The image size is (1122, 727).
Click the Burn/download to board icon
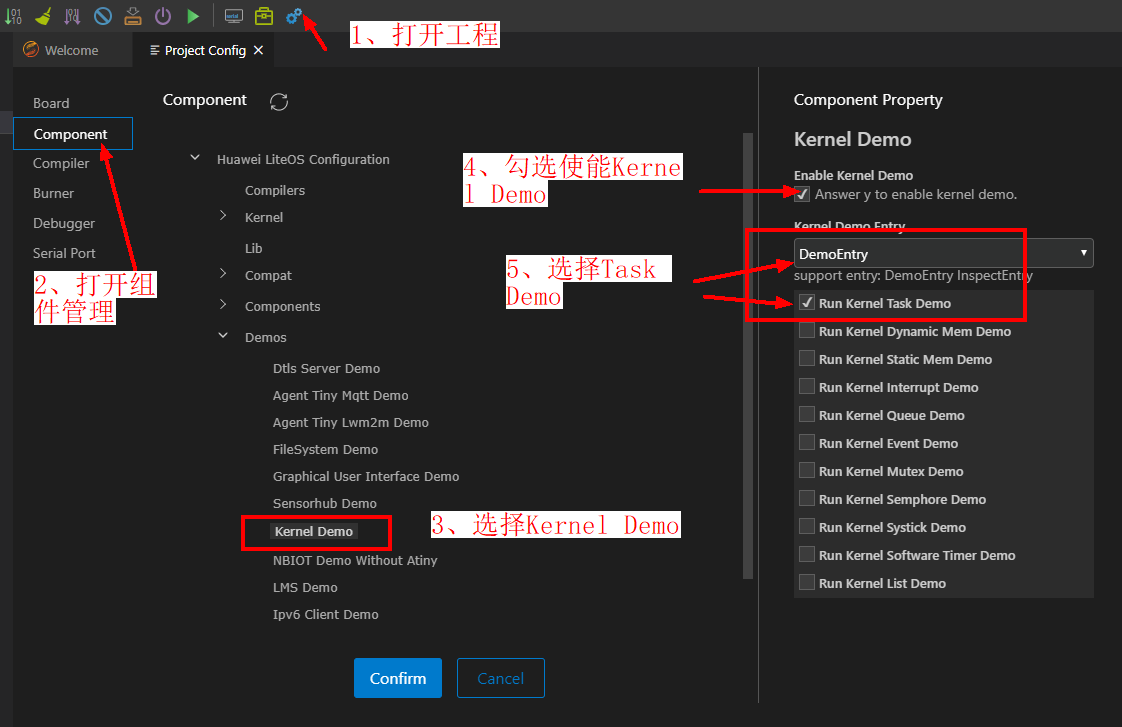coord(133,16)
